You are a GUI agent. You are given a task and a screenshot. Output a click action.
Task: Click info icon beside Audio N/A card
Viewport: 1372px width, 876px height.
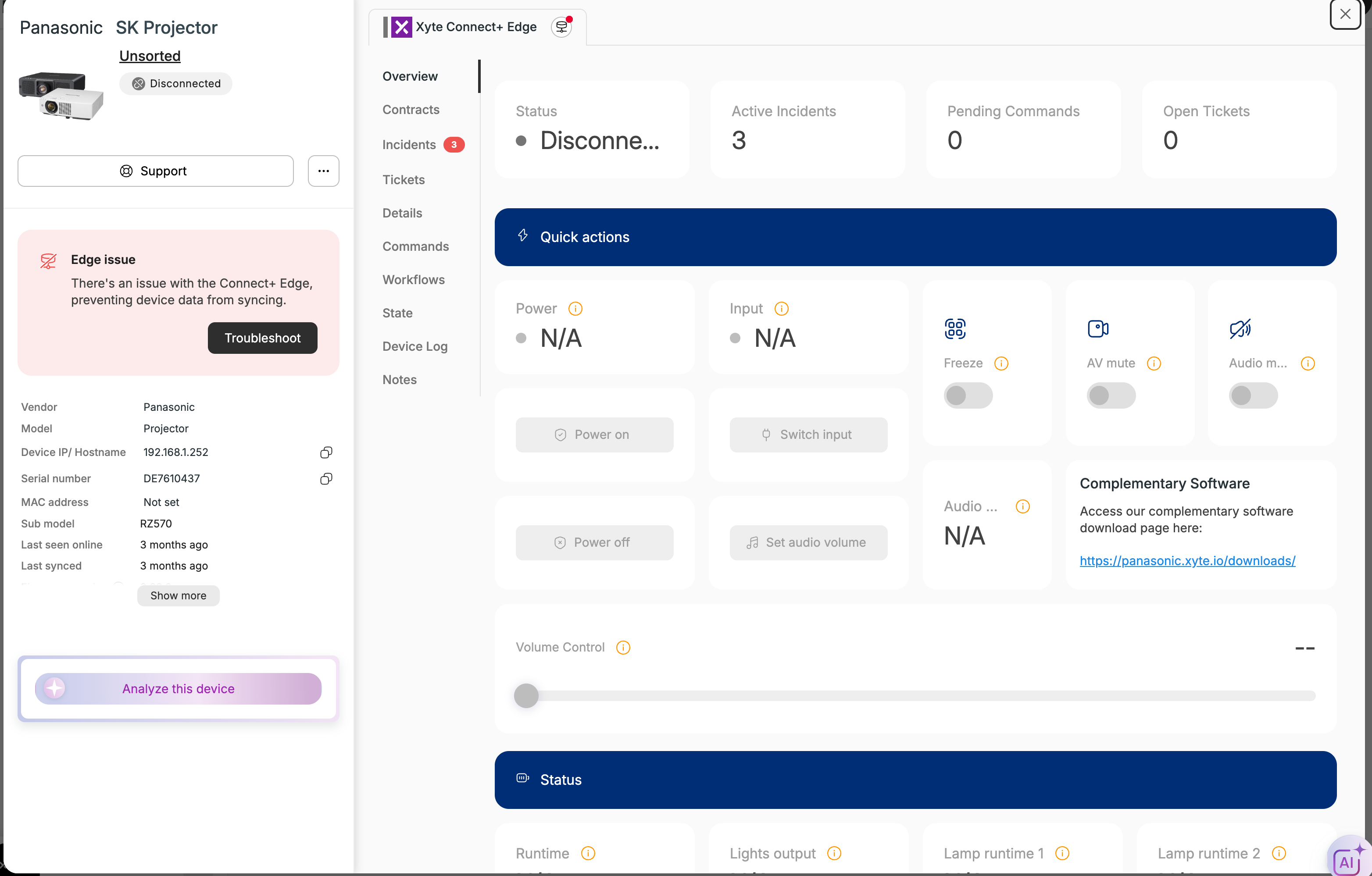tap(1023, 506)
